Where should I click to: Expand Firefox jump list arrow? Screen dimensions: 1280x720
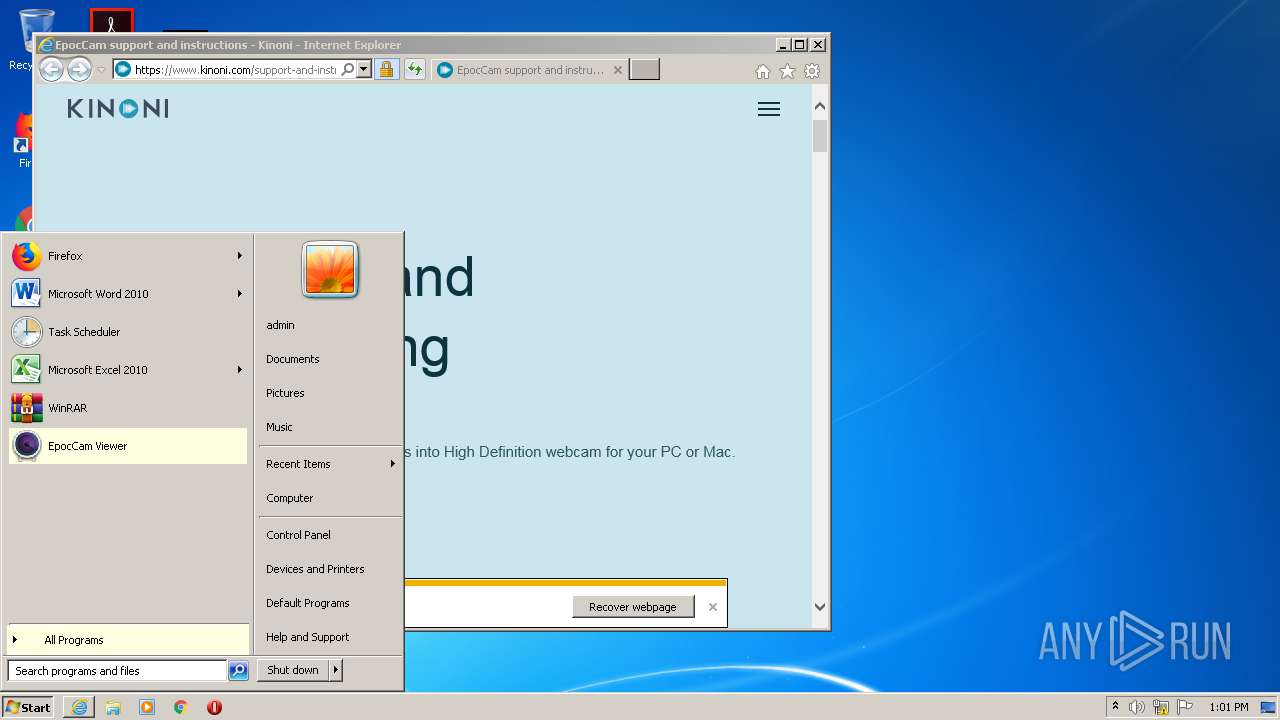point(240,256)
